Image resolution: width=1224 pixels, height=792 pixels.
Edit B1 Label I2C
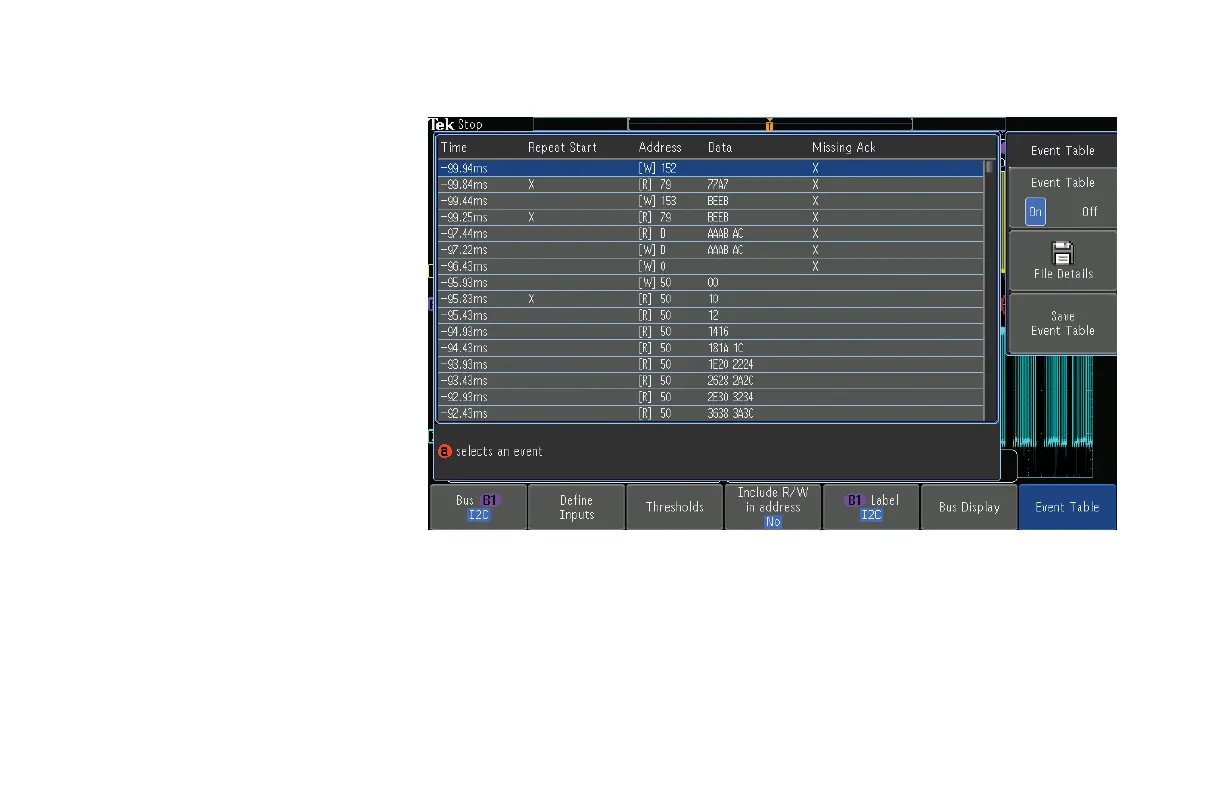871,507
